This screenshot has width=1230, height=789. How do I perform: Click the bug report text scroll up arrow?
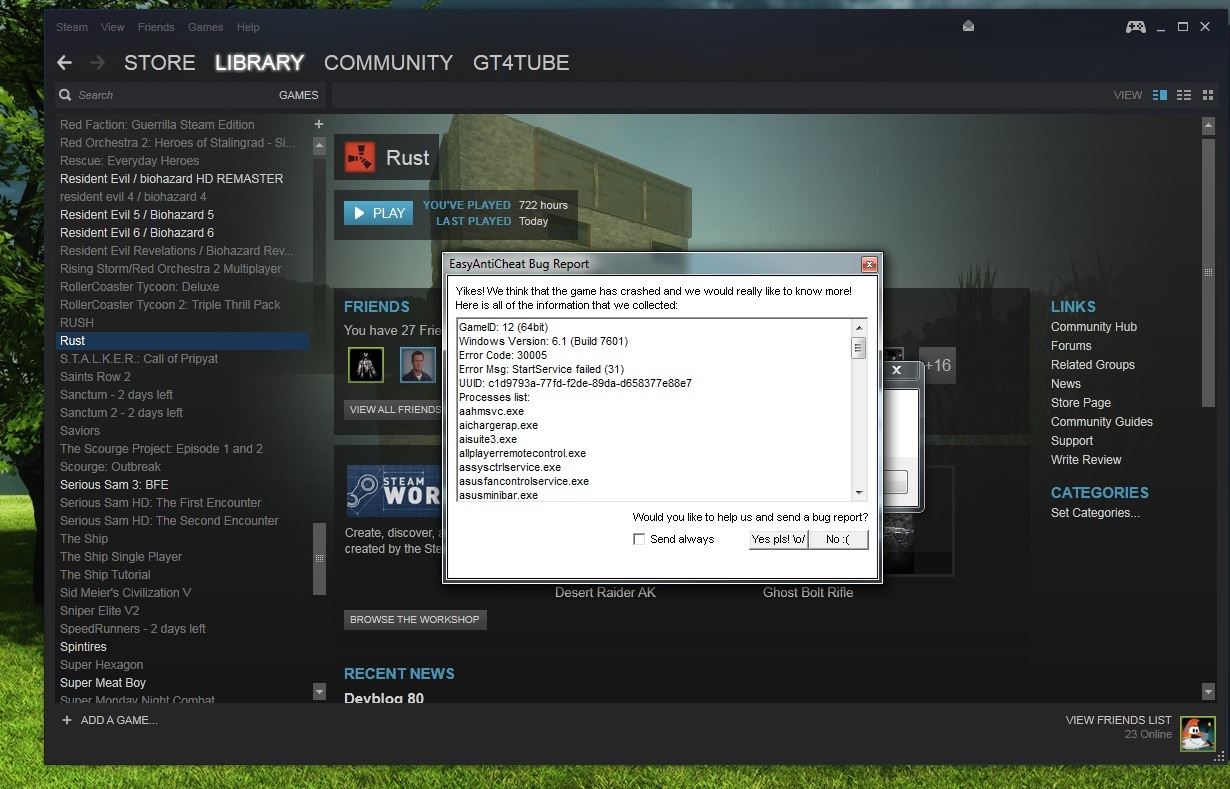pos(858,328)
